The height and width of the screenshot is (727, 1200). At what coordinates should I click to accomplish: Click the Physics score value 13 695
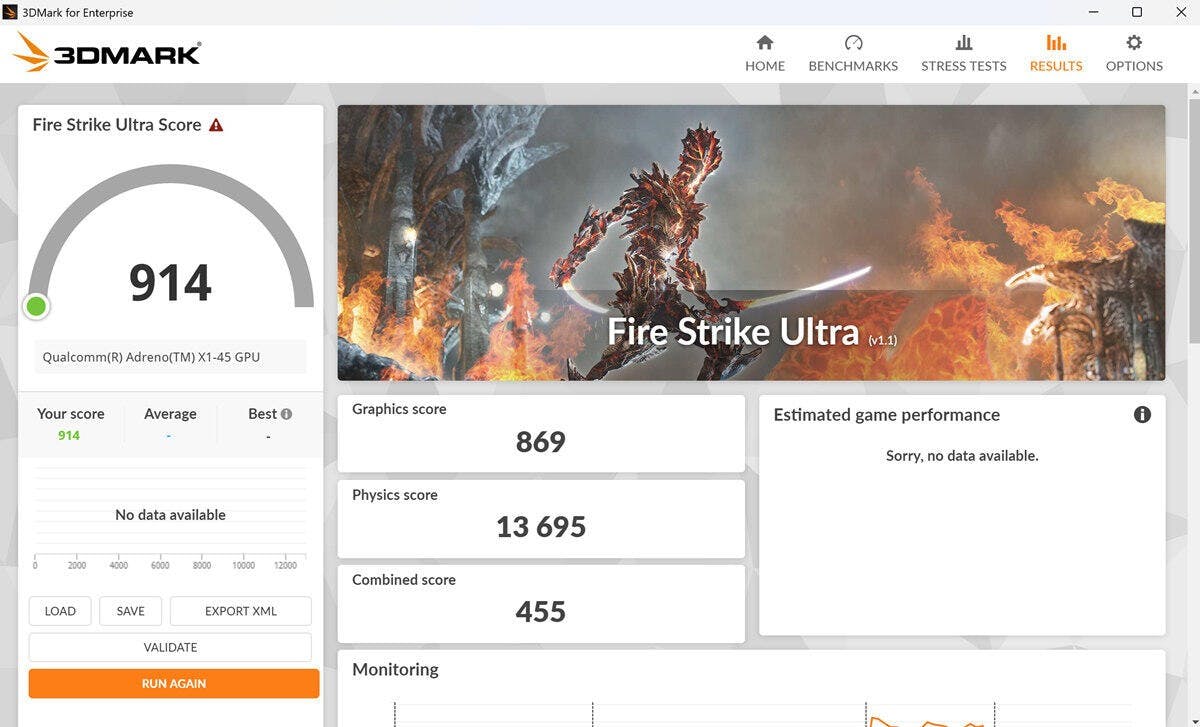point(541,527)
